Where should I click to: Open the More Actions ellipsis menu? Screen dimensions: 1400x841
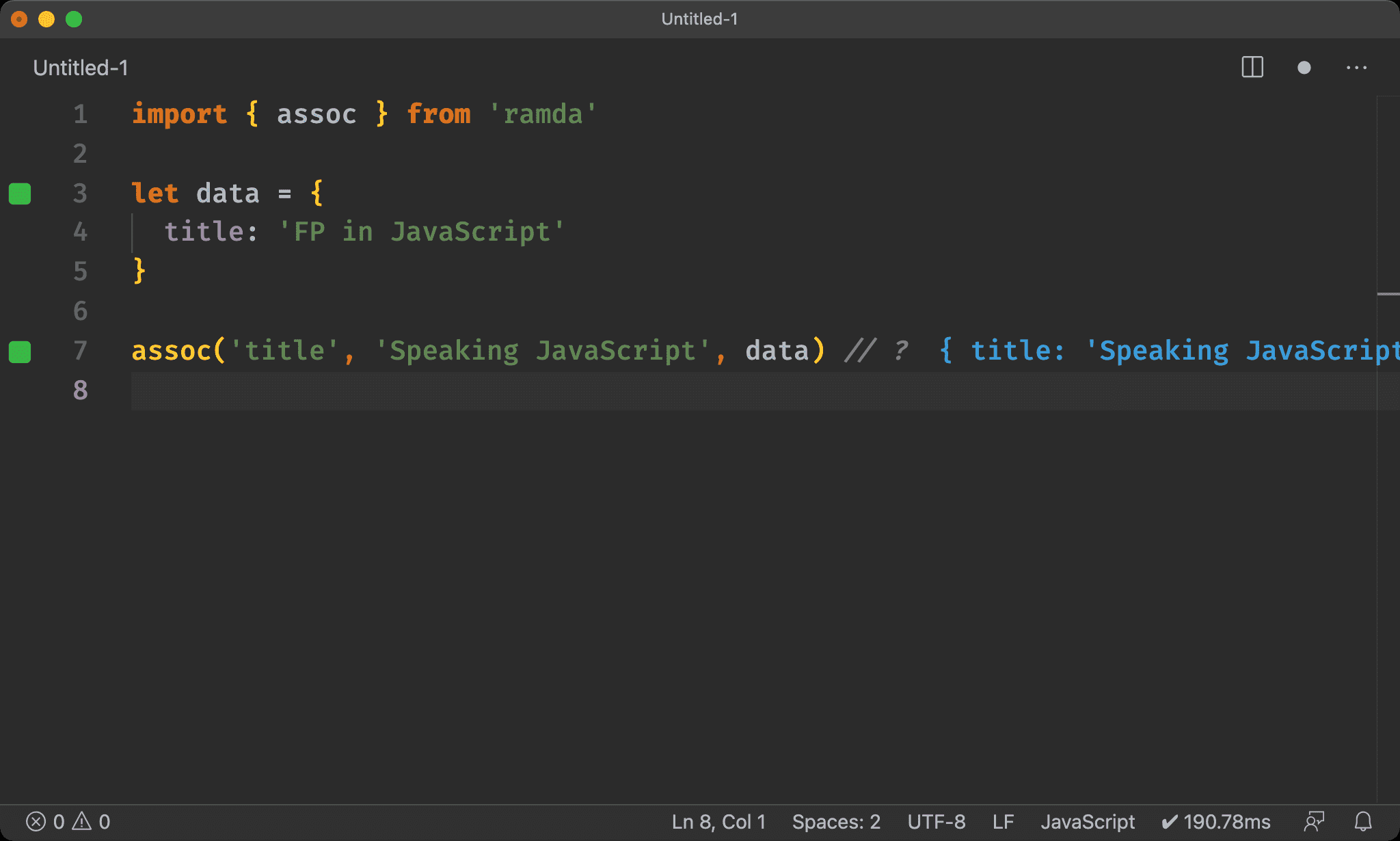[x=1356, y=67]
